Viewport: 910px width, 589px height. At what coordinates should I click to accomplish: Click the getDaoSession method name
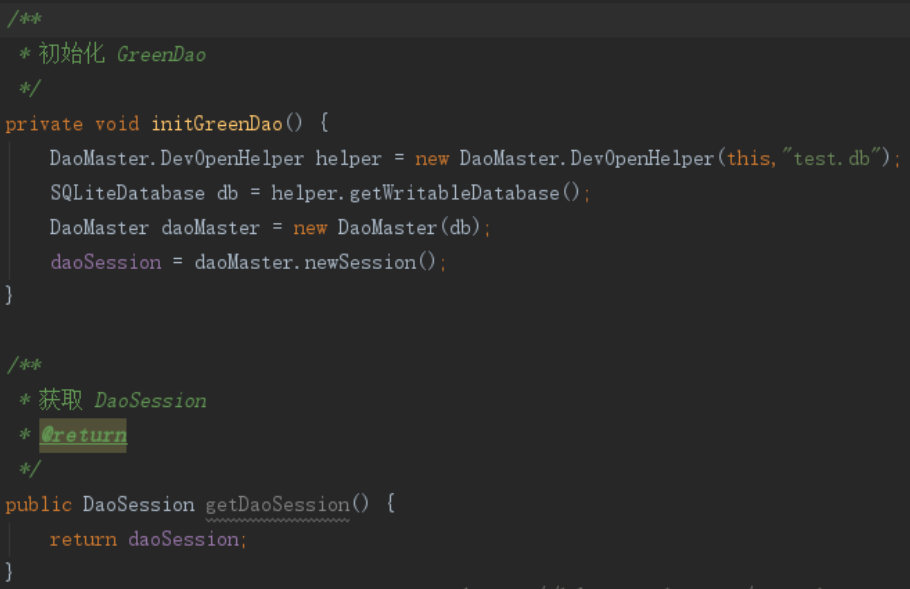tap(278, 504)
